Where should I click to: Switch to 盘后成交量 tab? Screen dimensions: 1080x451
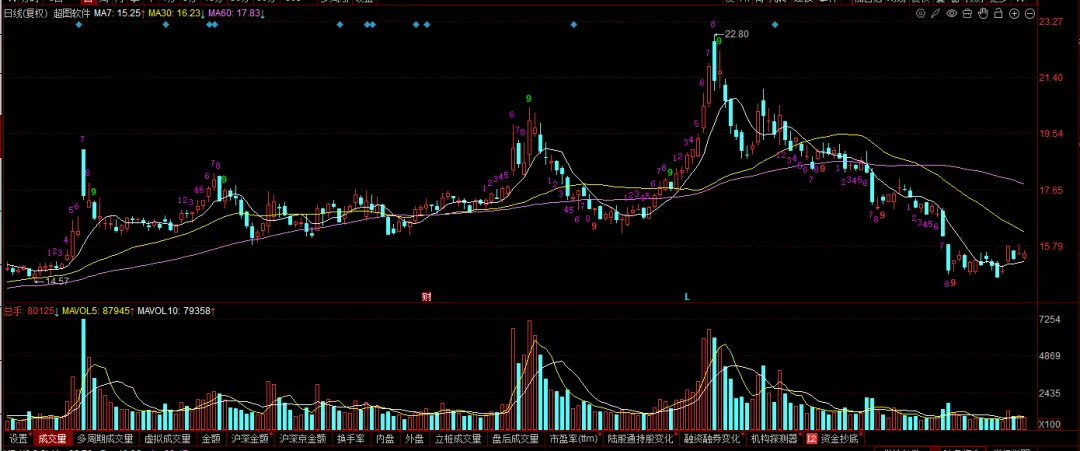515,438
